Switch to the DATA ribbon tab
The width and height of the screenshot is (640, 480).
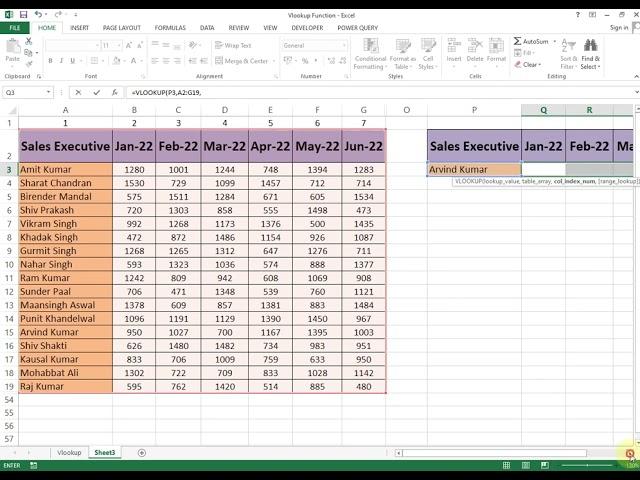pos(207,28)
